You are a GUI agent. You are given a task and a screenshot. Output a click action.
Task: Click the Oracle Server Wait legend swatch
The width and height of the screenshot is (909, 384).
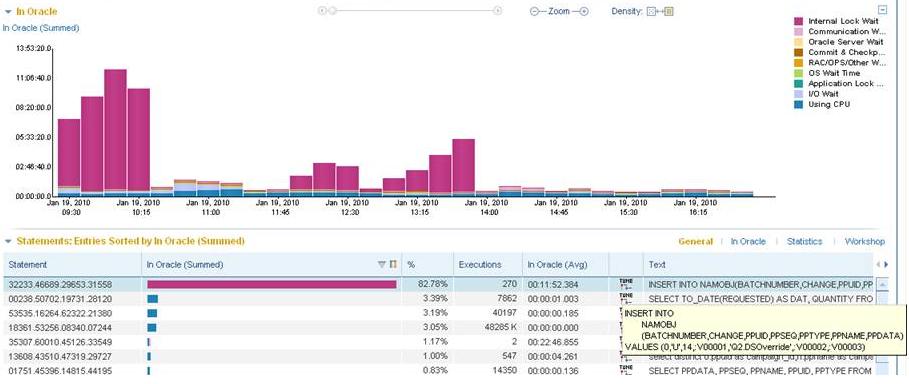[798, 42]
